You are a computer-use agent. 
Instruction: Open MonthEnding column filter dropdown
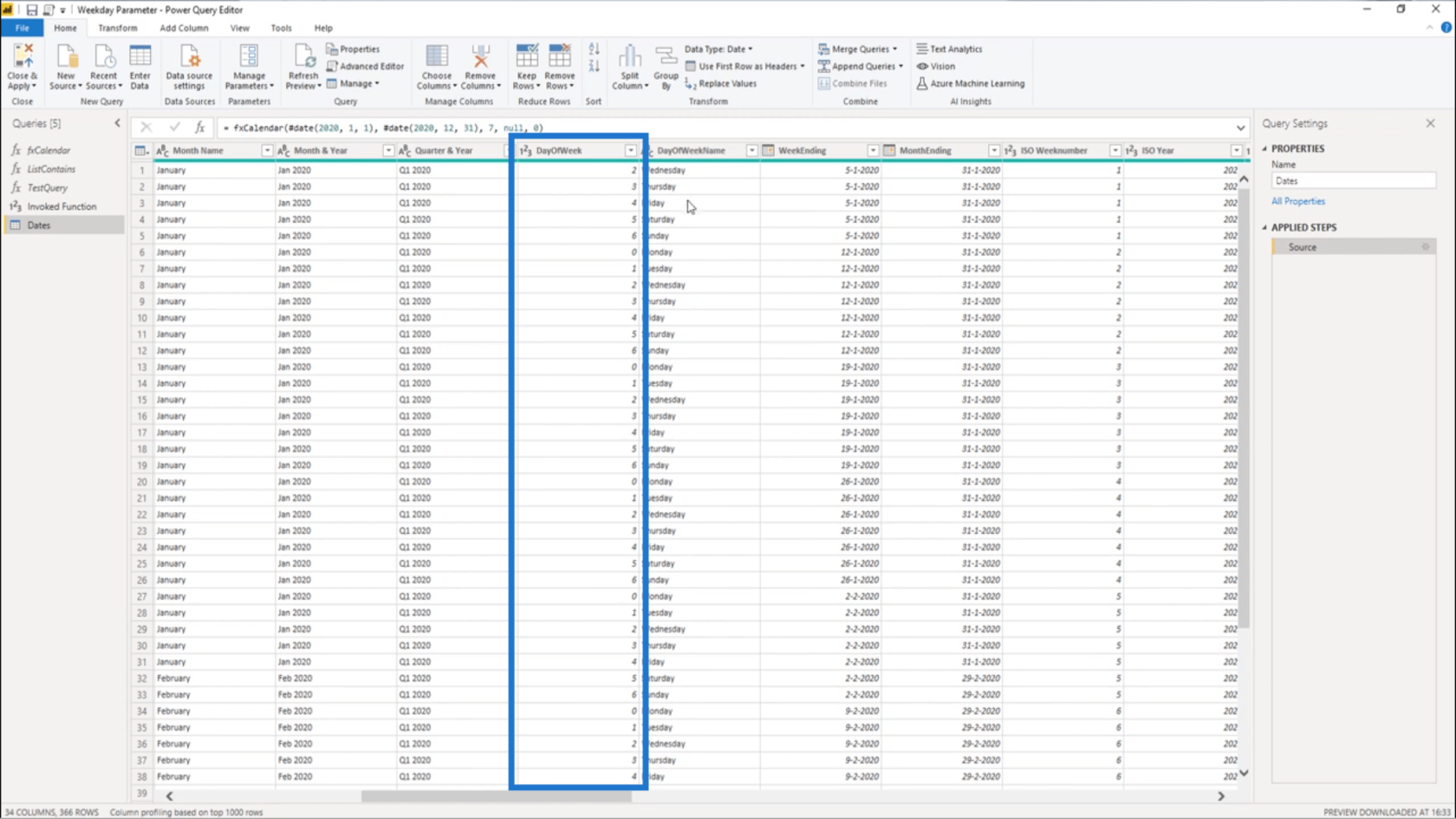[994, 151]
